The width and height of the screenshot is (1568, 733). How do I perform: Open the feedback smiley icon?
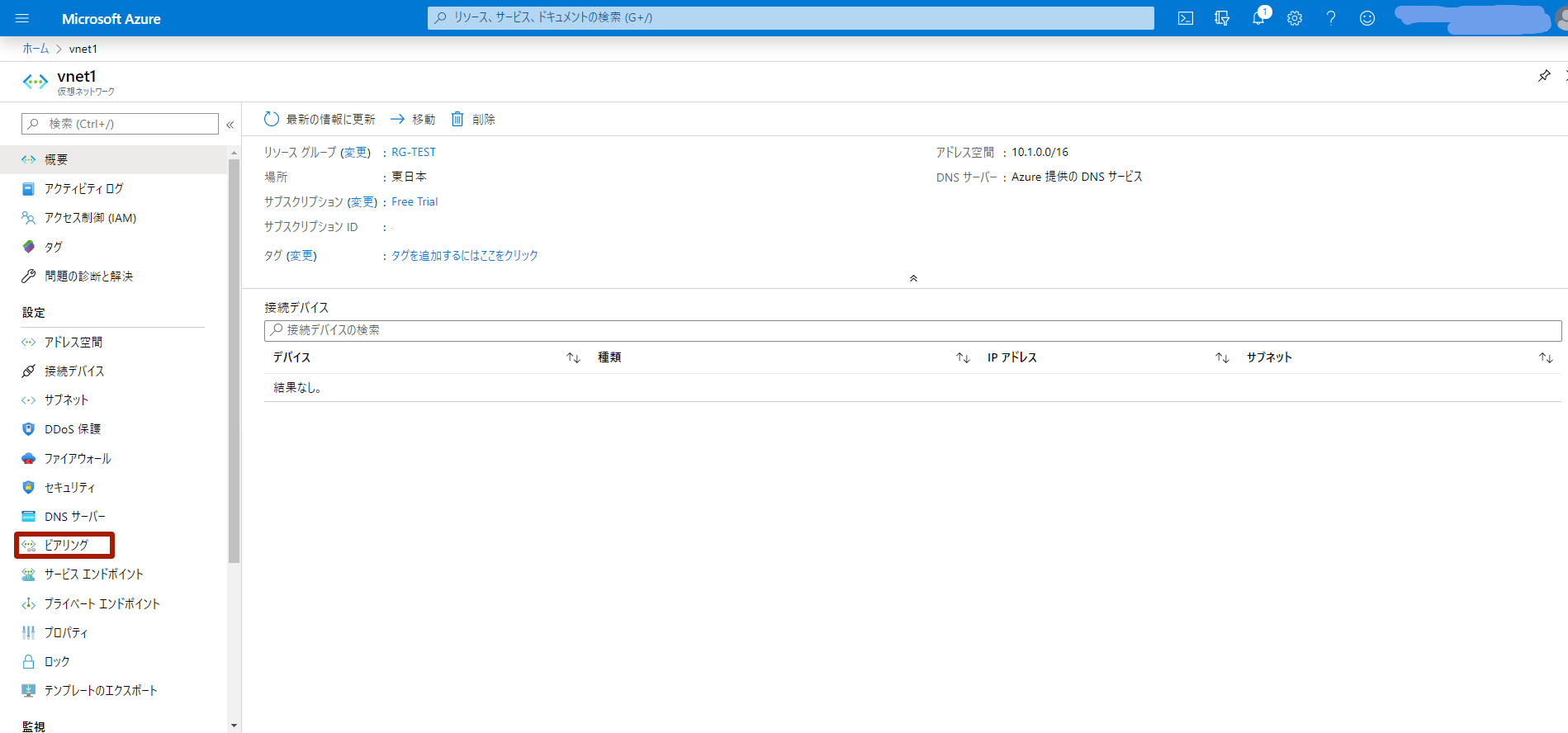pyautogui.click(x=1367, y=18)
